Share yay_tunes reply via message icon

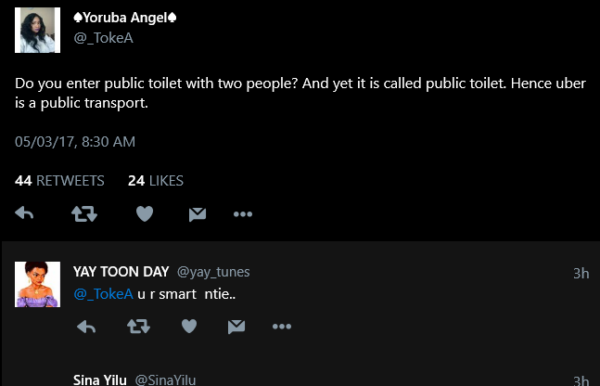(x=236, y=327)
